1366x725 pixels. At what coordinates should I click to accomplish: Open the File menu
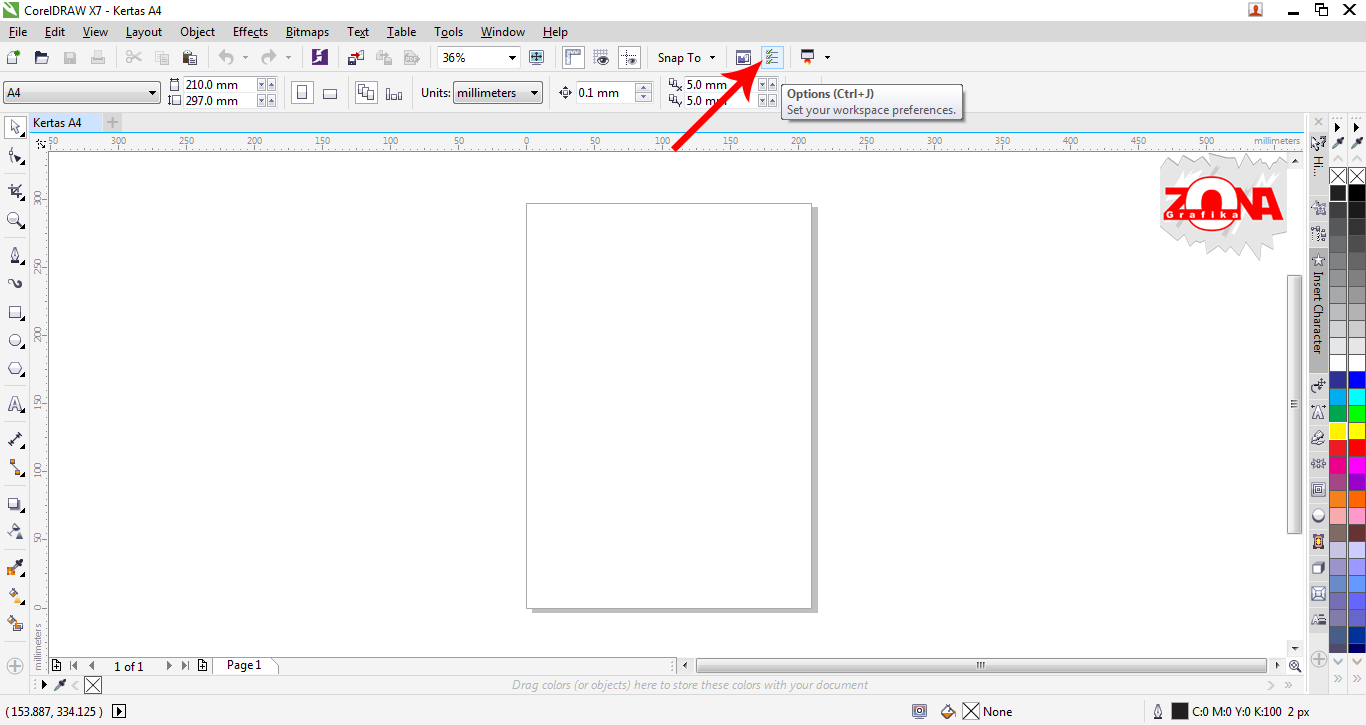pos(17,32)
